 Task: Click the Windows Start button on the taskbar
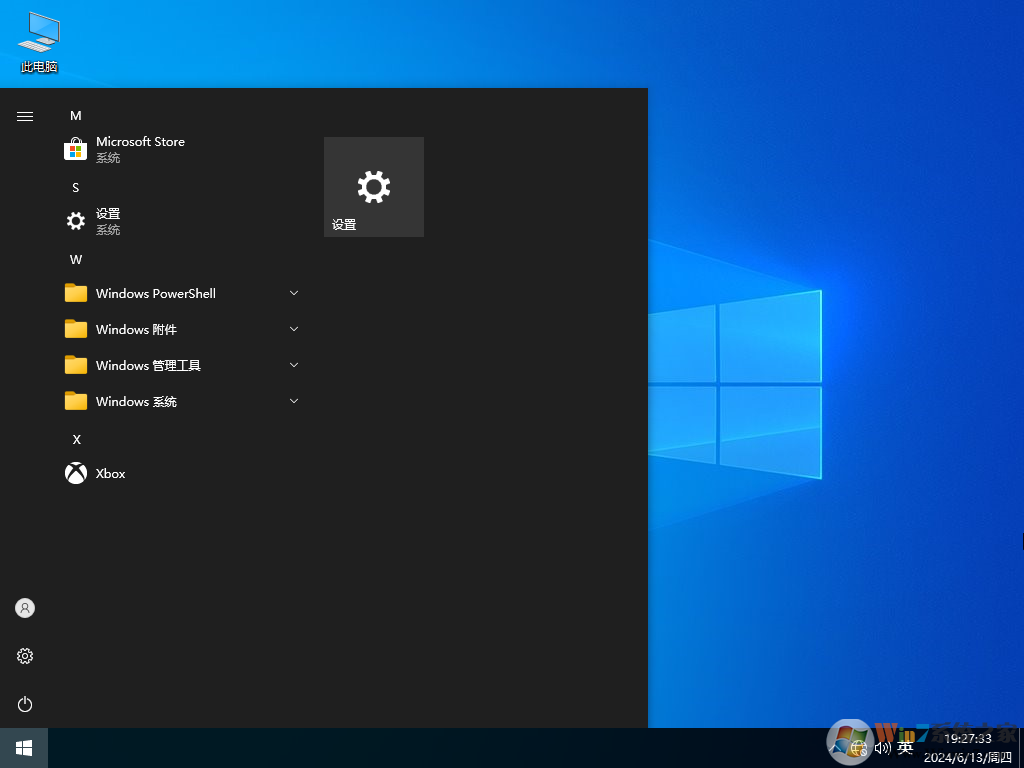(x=24, y=747)
